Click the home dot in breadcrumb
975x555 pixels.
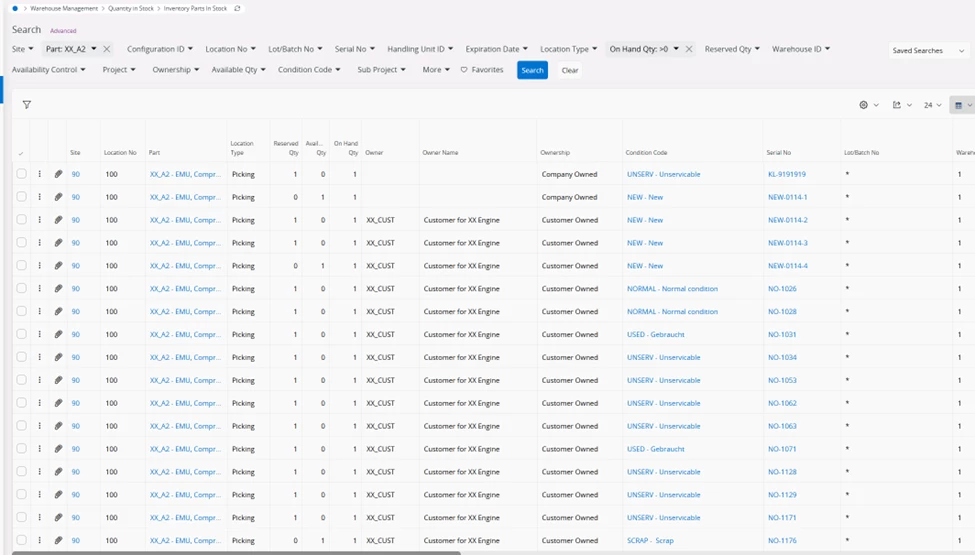[15, 9]
